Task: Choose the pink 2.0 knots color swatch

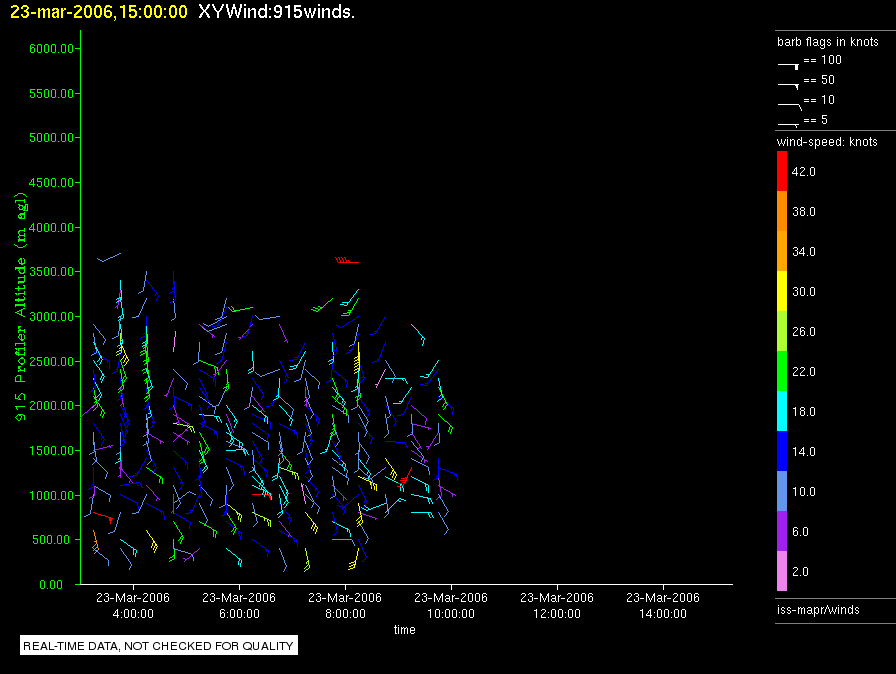Action: point(782,571)
